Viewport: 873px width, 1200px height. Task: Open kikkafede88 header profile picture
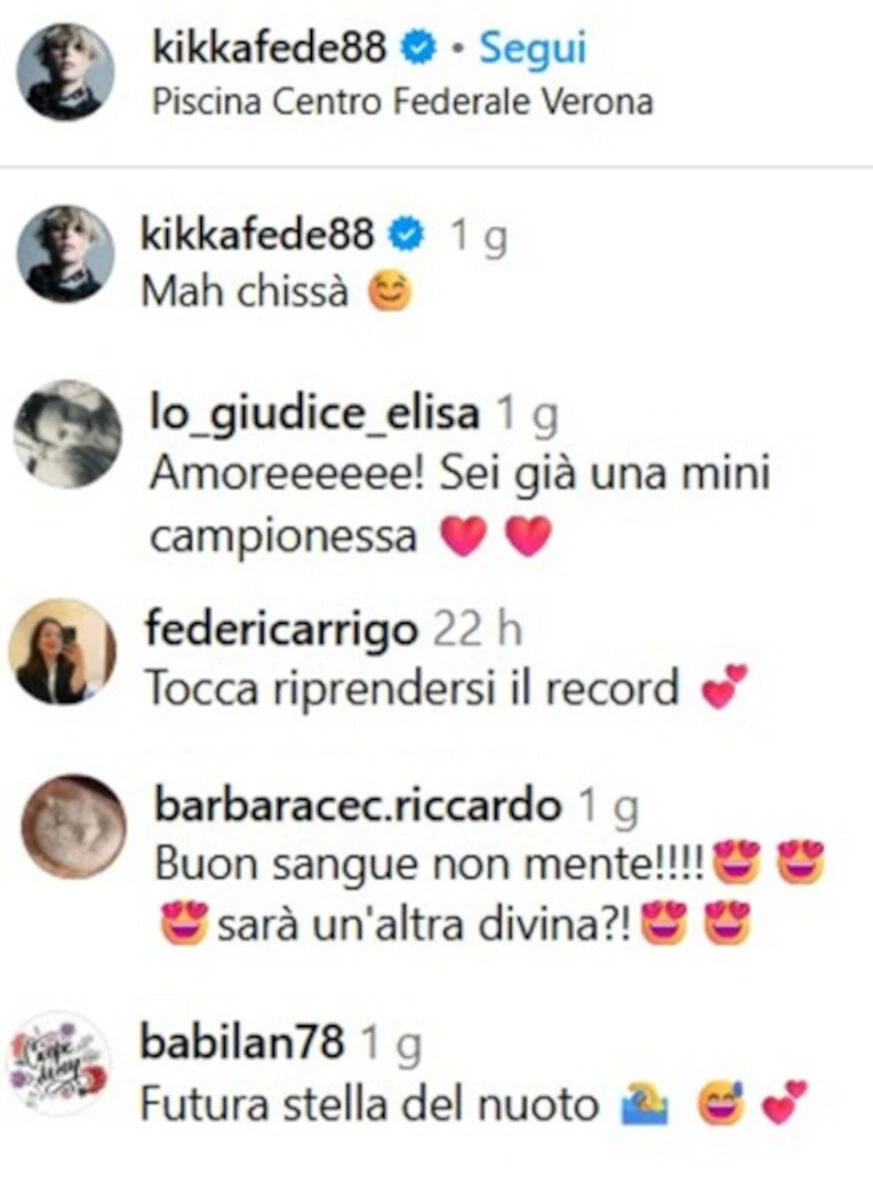tap(65, 72)
